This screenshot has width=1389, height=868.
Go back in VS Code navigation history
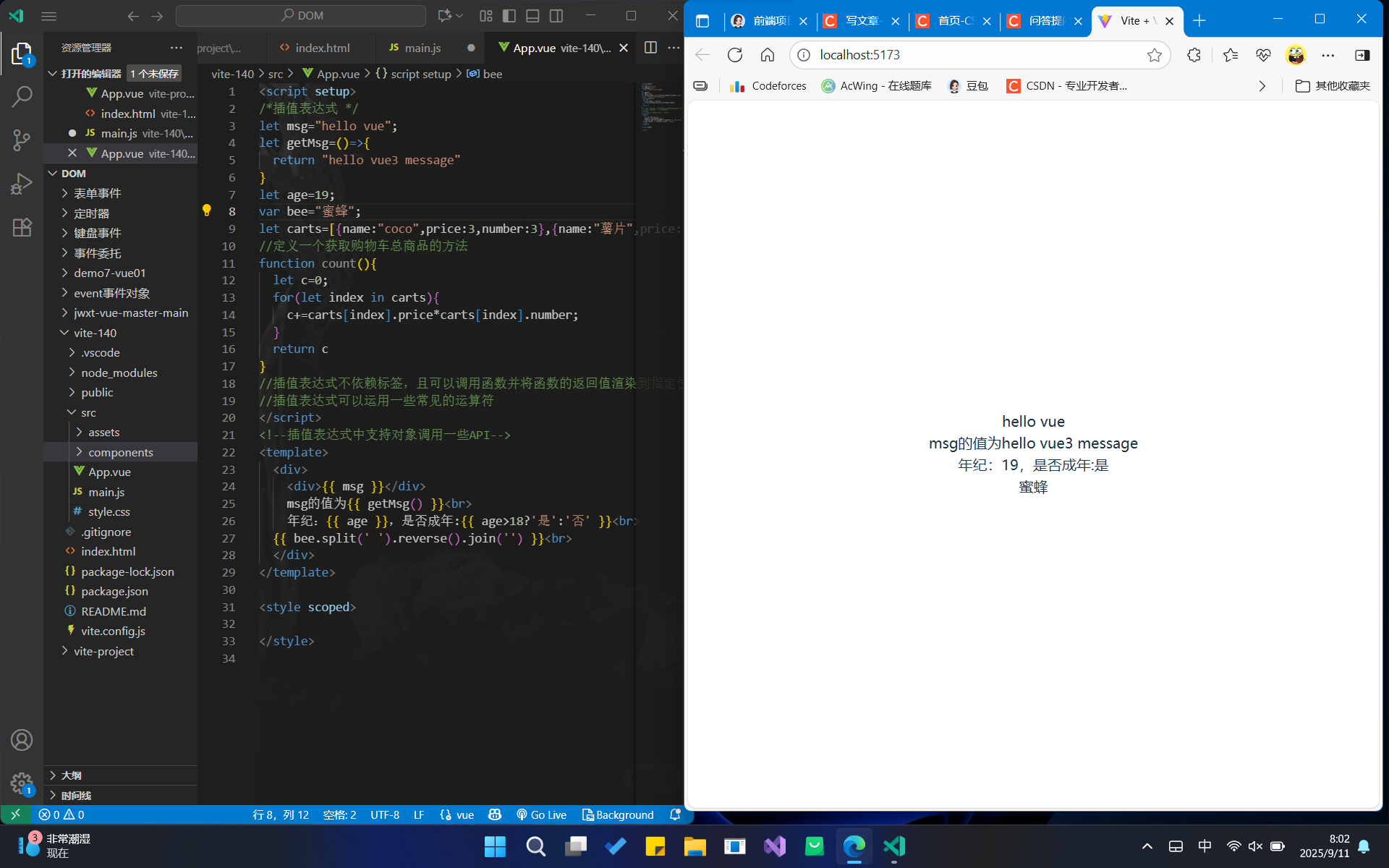click(x=133, y=16)
